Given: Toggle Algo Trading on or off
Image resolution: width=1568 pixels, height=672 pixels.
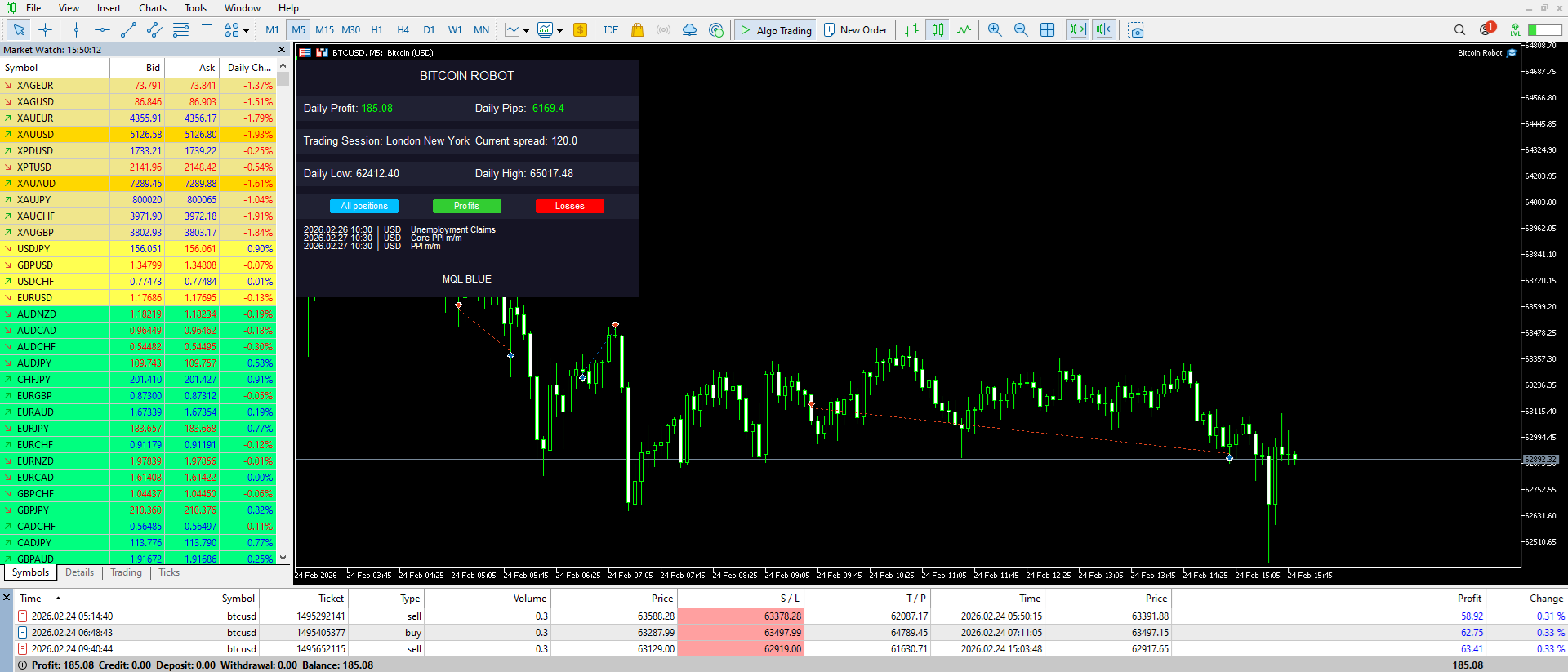Looking at the screenshot, I should (x=775, y=30).
